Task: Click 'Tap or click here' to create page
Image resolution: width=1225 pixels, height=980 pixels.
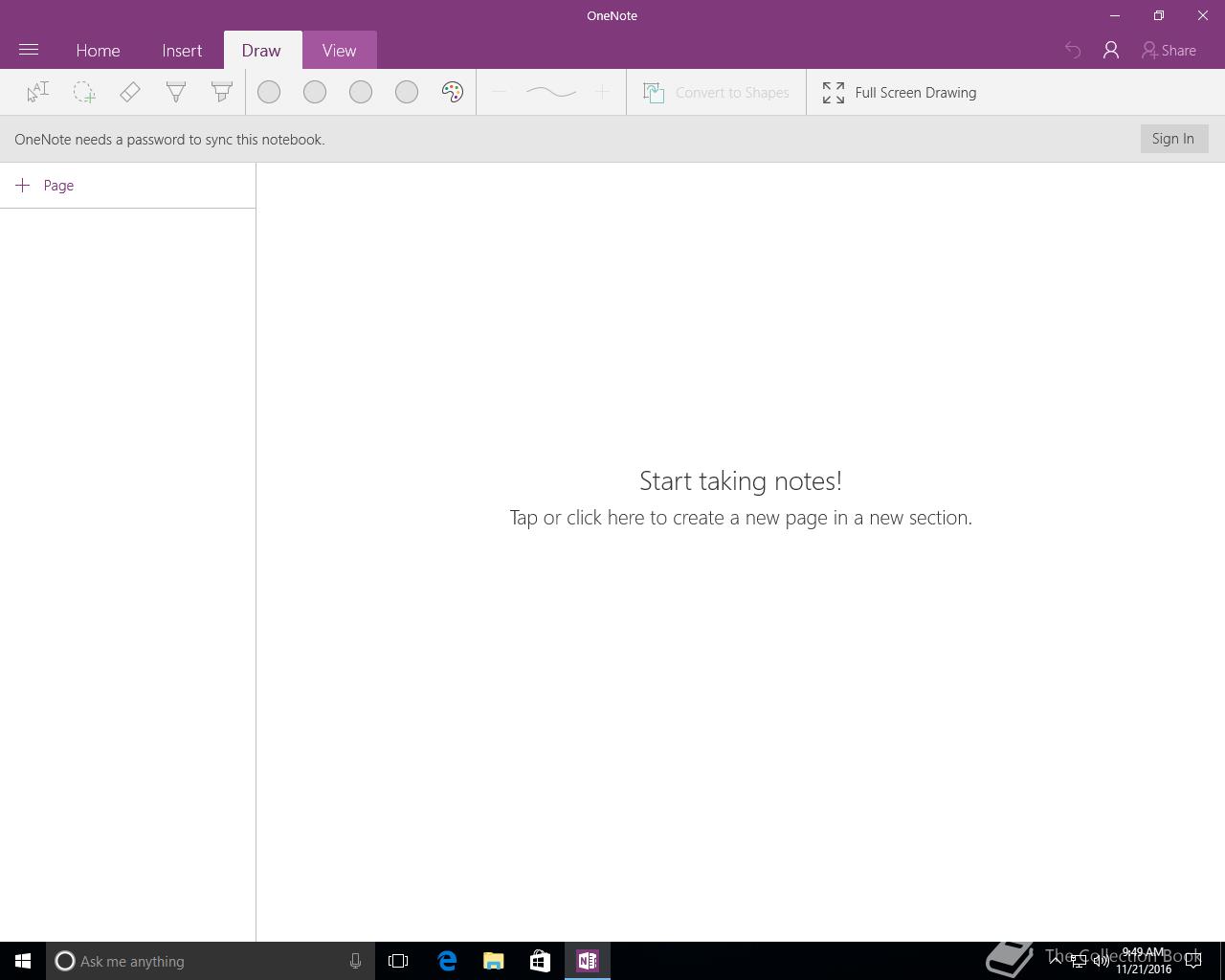Action: [741, 517]
